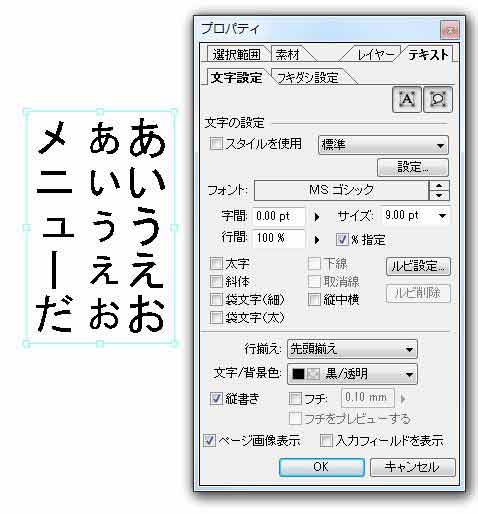Click the 字間 spacing arrow

click(317, 217)
